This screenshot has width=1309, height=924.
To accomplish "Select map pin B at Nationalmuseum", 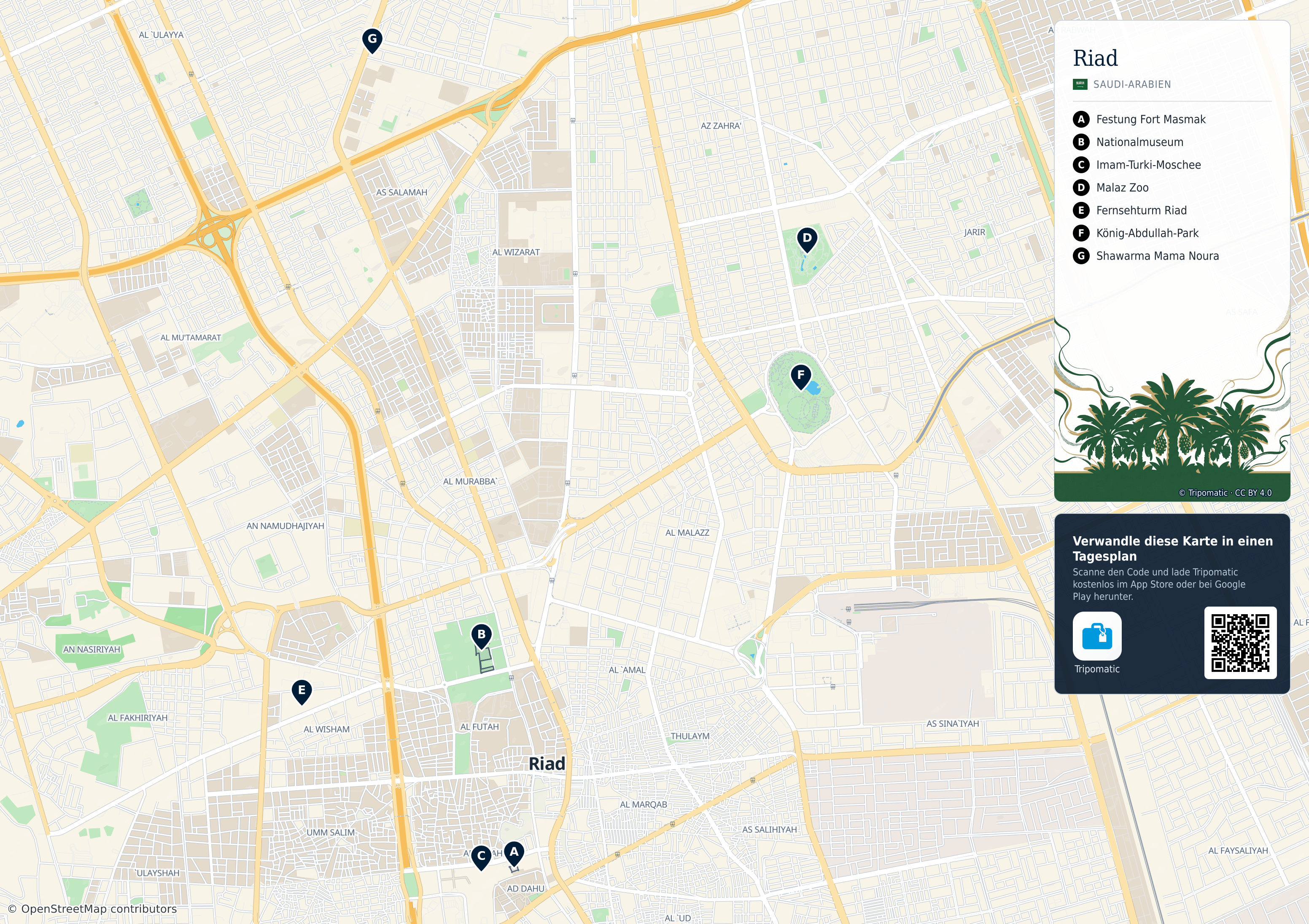I will tap(481, 636).
